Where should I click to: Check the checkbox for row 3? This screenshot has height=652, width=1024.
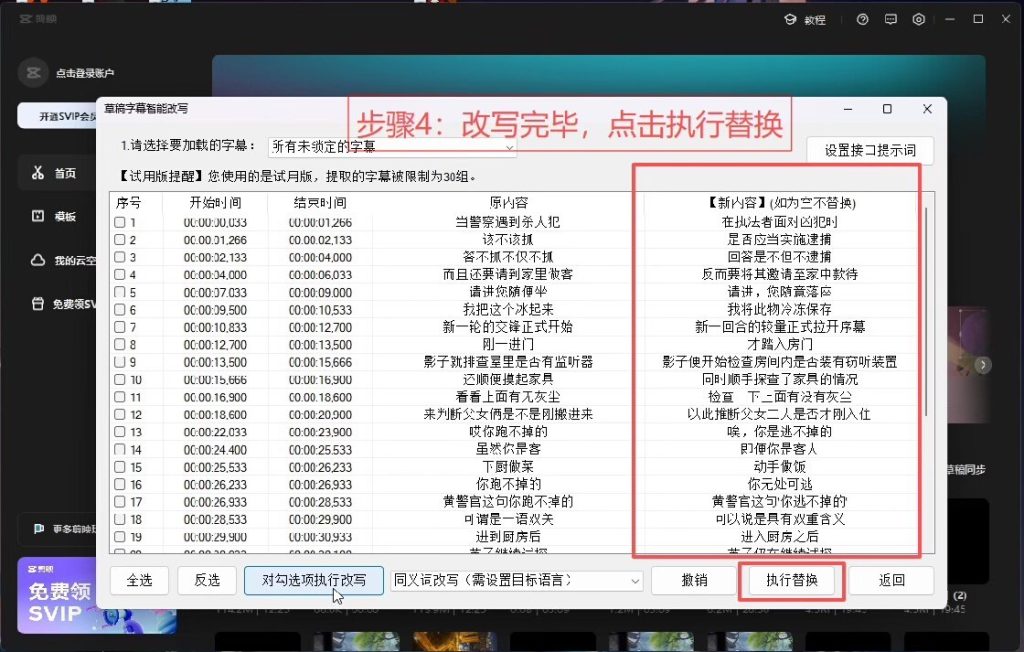(x=120, y=257)
